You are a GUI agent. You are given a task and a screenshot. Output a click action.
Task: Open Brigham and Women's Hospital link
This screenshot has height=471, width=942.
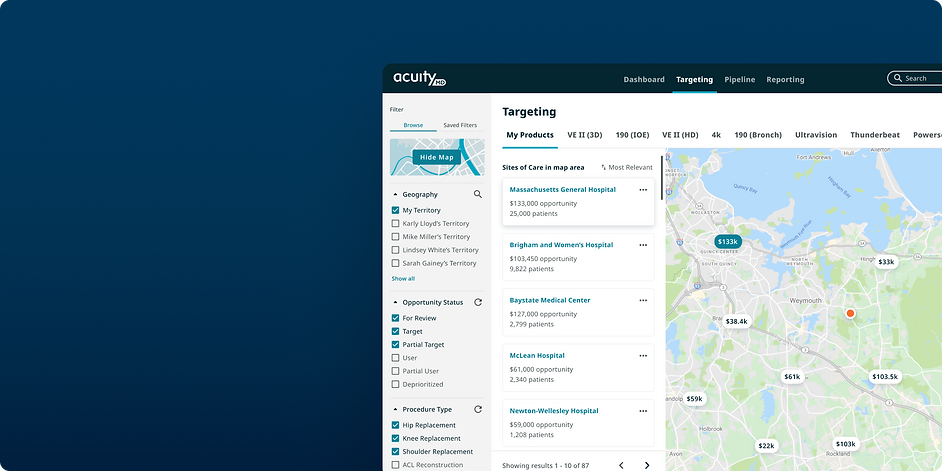tap(561, 245)
